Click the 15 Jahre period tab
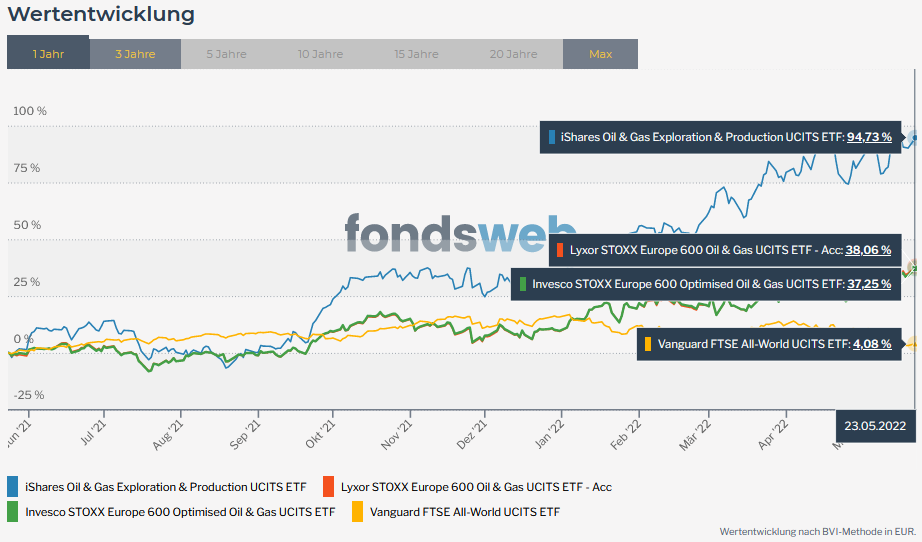This screenshot has height=542, width=922. [416, 54]
